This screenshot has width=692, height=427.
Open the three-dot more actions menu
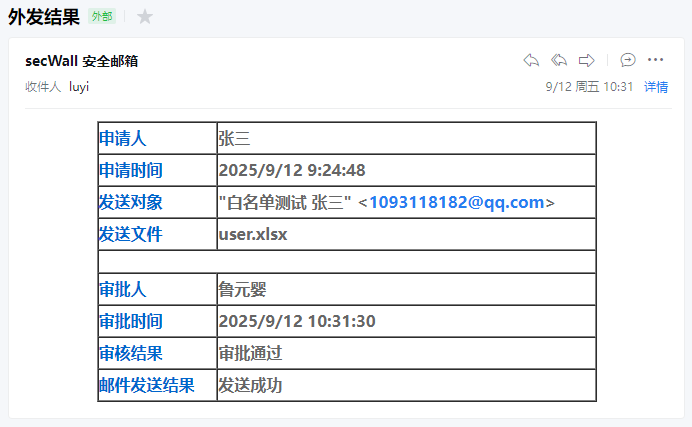[x=656, y=60]
